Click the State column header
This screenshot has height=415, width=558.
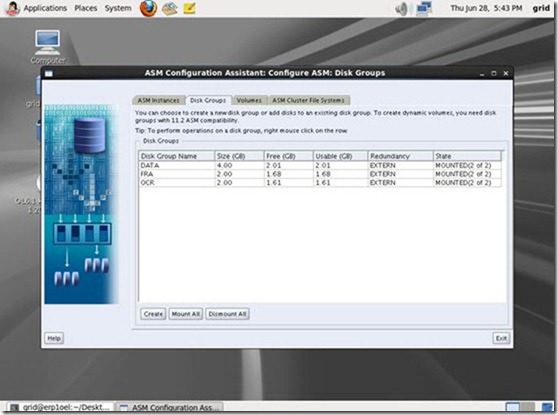(x=467, y=156)
